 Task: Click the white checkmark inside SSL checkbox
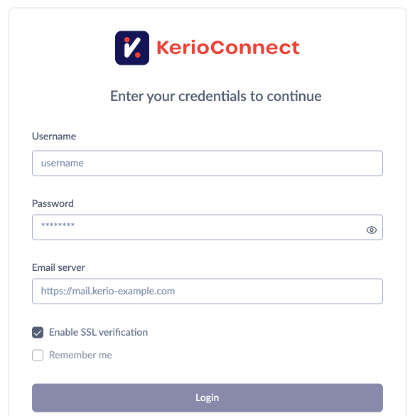[38, 333]
